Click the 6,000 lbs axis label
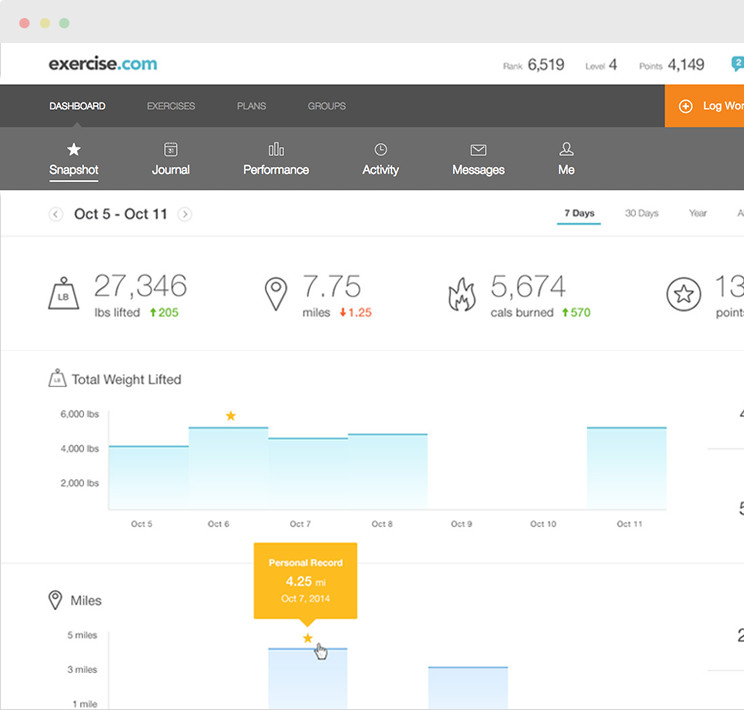 (x=79, y=414)
